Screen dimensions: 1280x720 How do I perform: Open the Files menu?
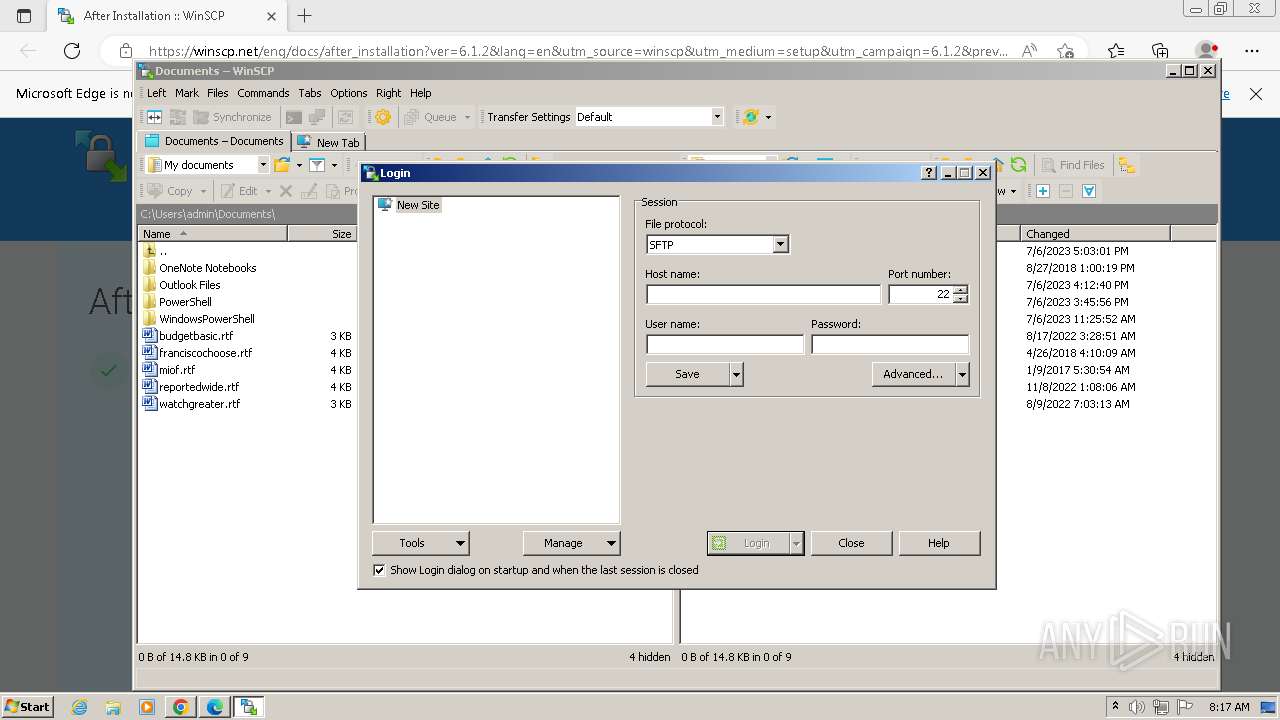point(218,93)
